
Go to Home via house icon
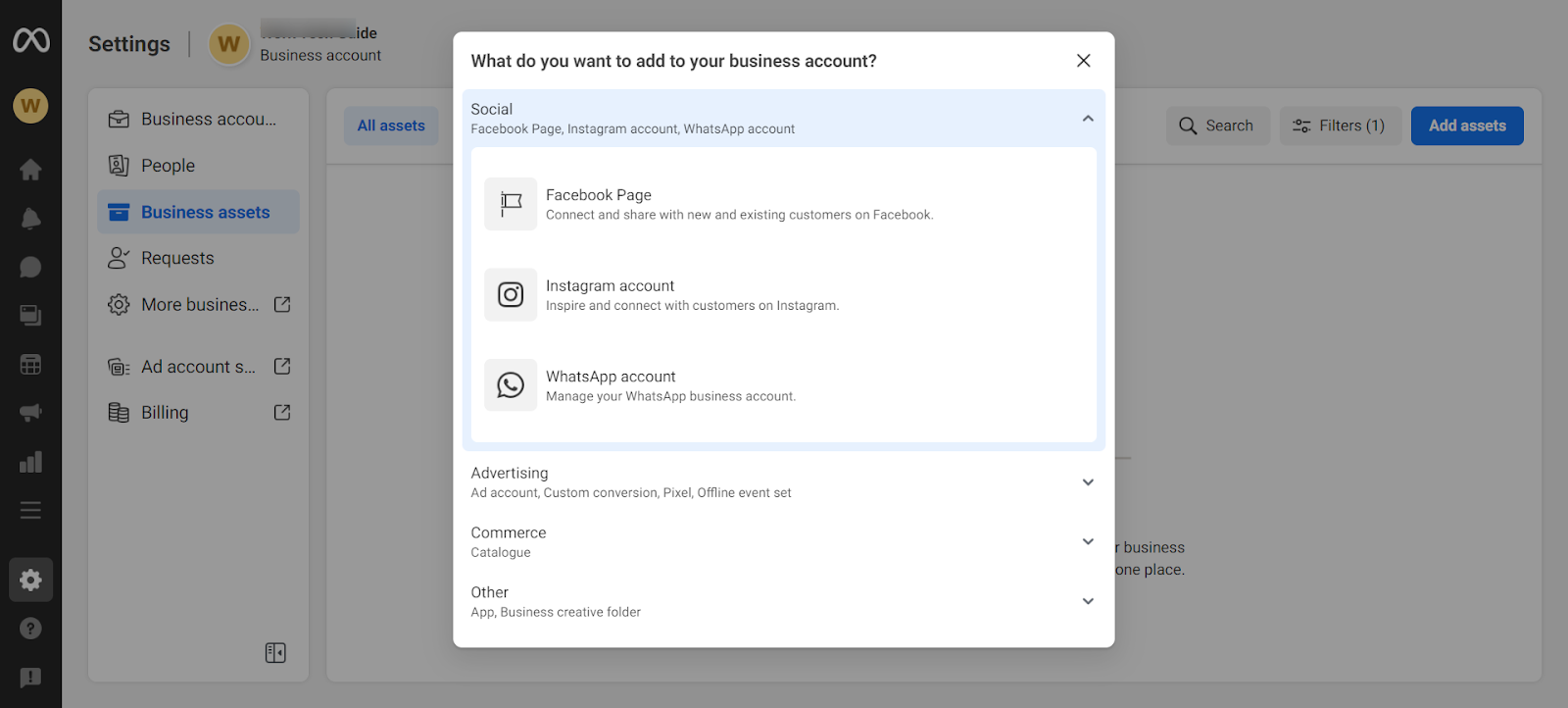[30, 170]
